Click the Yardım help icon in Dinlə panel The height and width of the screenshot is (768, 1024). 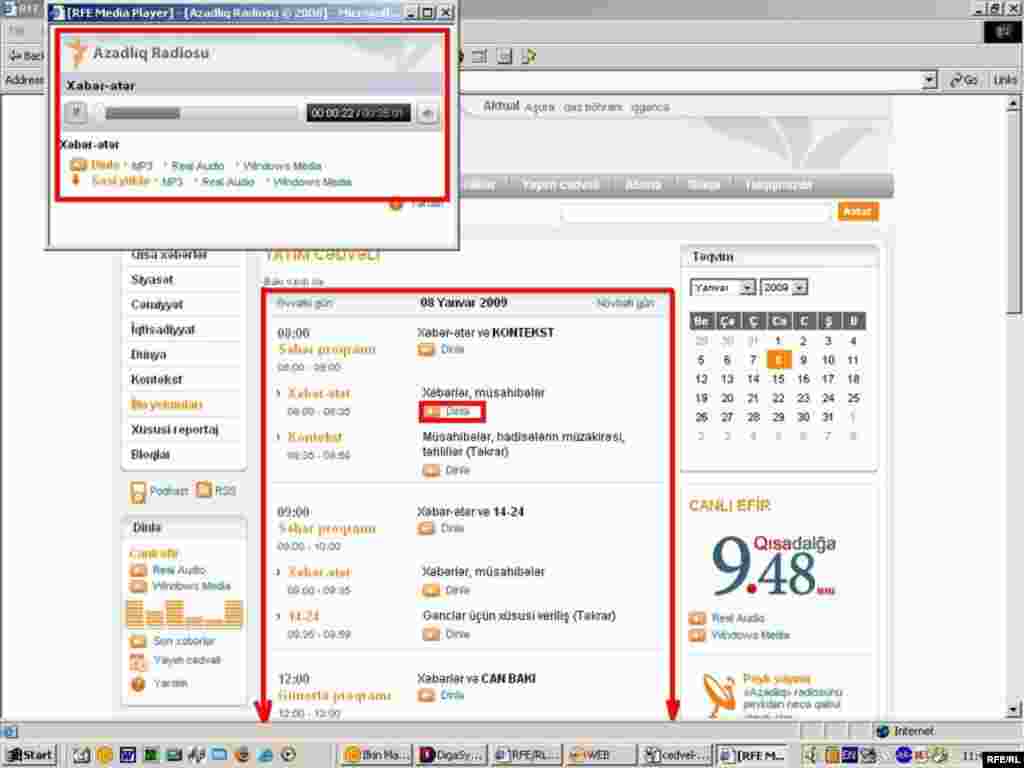click(x=138, y=684)
